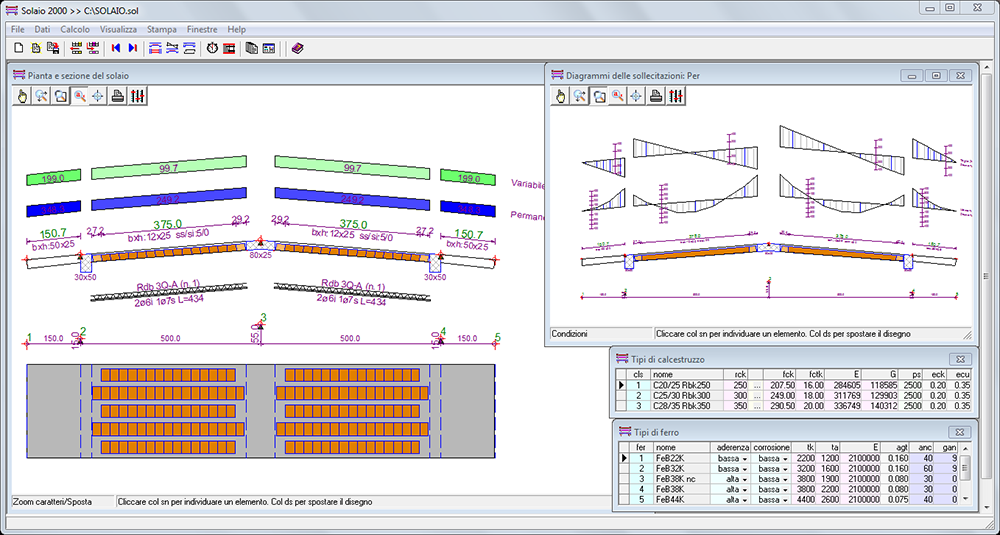The height and width of the screenshot is (535, 1000).
Task: Close the Tipi di calcestruzzo window
Action: 960,359
